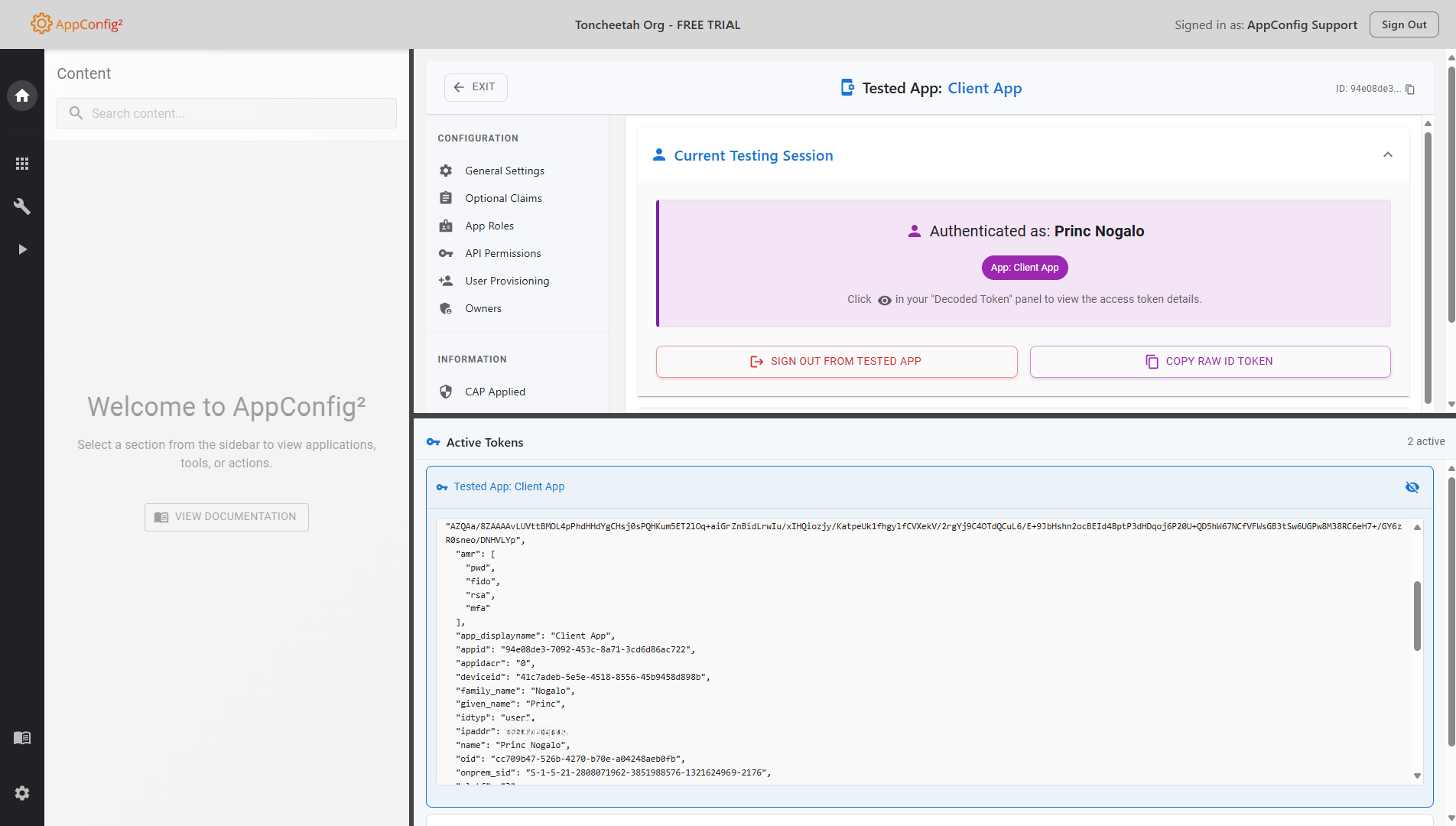Click Toncheetah Org - FREE TRIAL title

click(658, 24)
